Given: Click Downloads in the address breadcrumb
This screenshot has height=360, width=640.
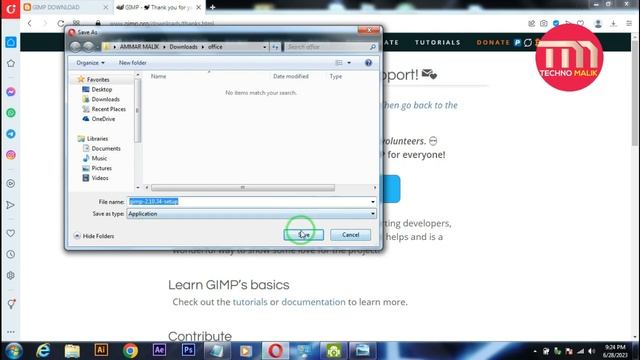Looking at the screenshot, I should pyautogui.click(x=183, y=47).
